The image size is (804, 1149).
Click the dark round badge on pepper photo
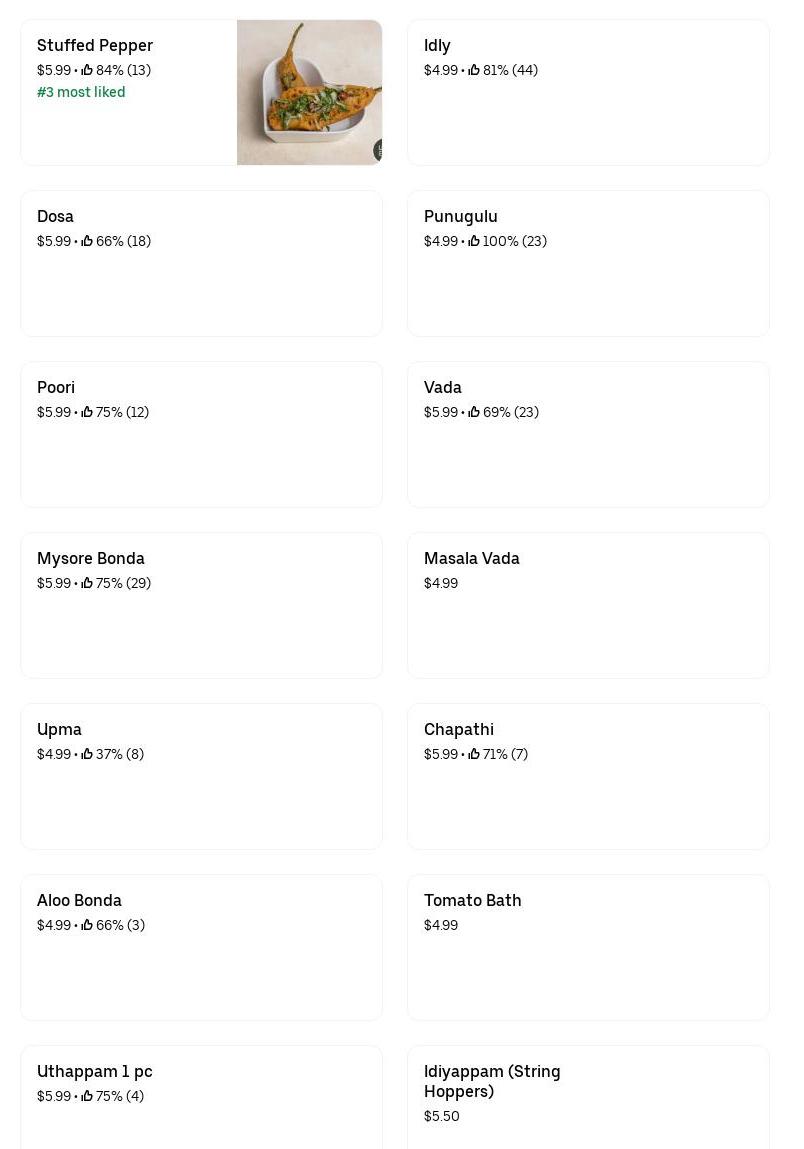point(378,150)
